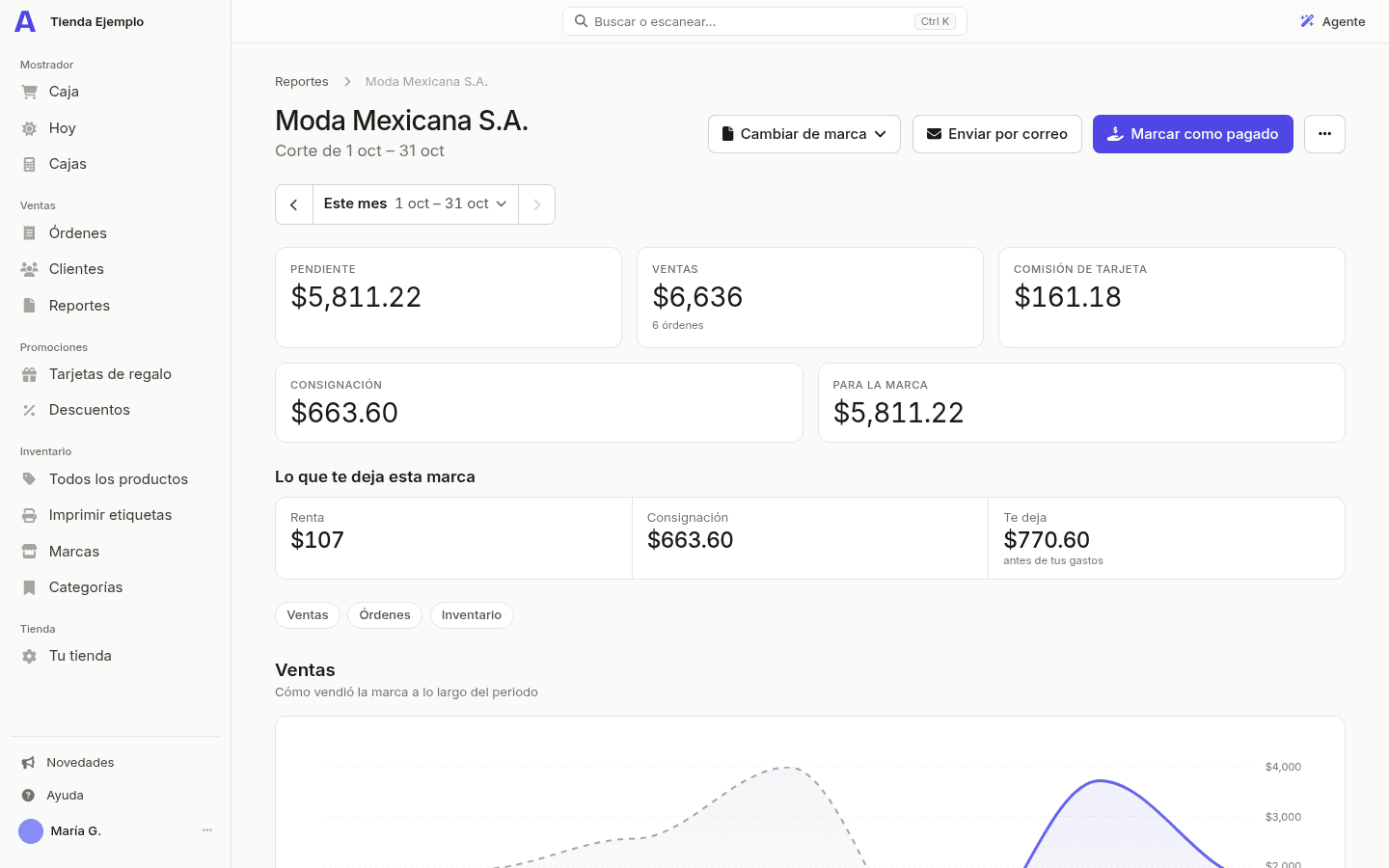This screenshot has width=1389, height=868.
Task: Open Clientes people icon
Action: click(29, 269)
